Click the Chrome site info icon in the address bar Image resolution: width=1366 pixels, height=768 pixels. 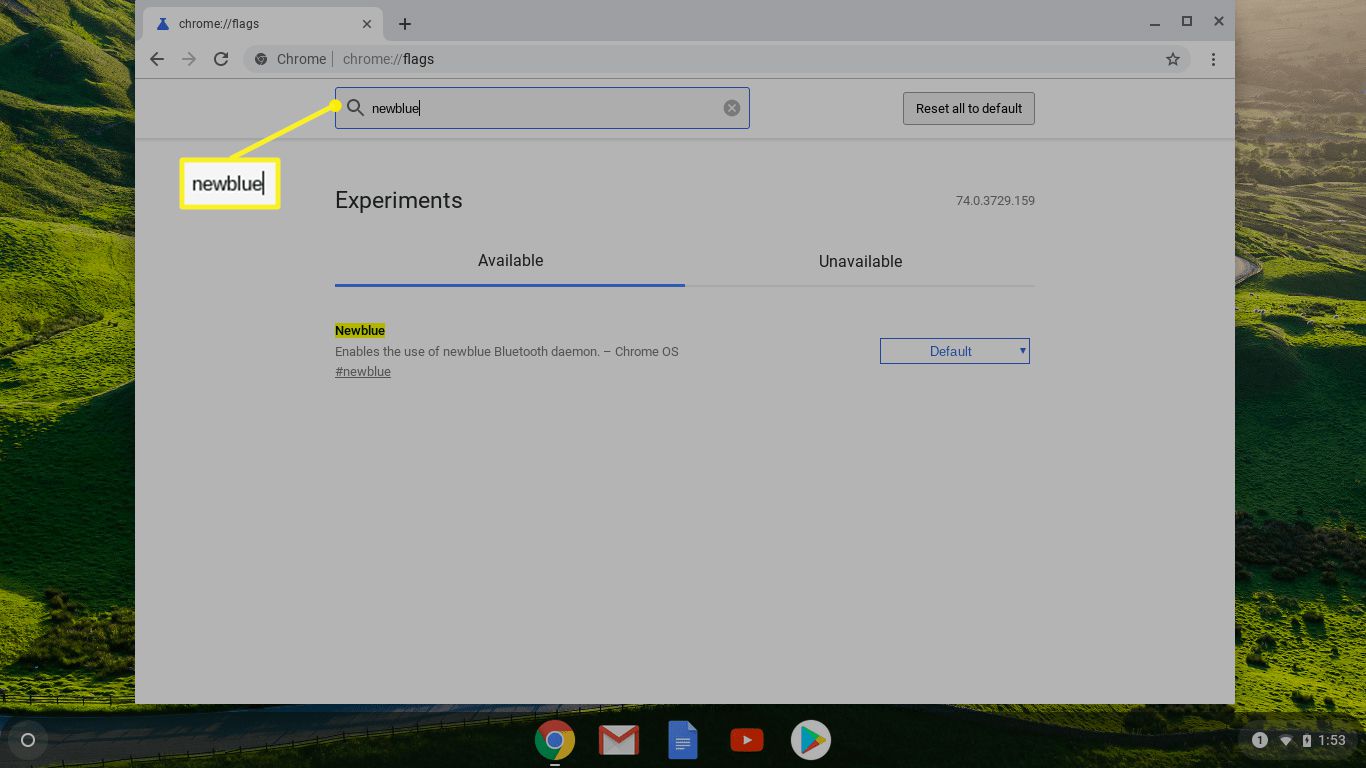click(261, 59)
